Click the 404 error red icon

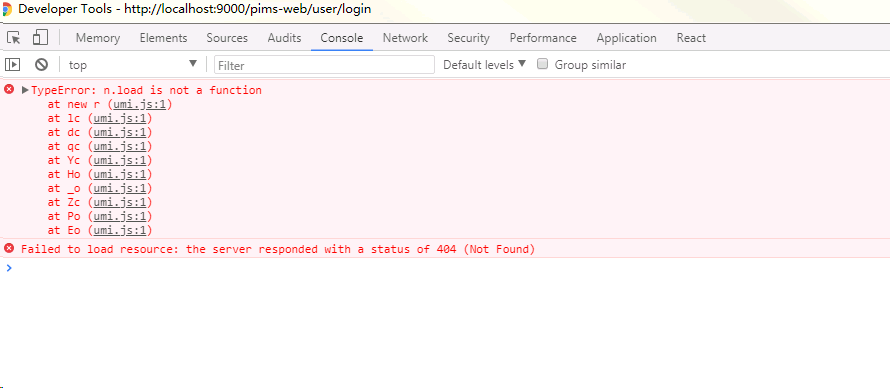click(9, 248)
